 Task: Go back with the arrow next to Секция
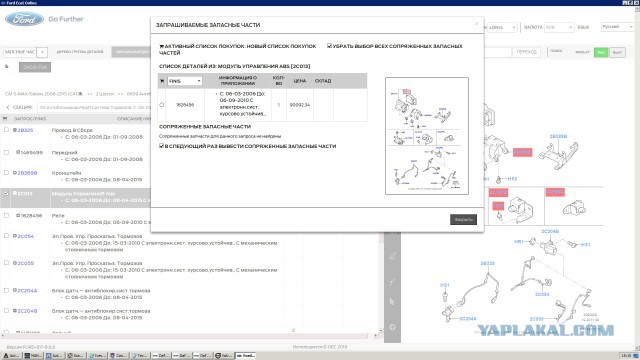point(8,107)
